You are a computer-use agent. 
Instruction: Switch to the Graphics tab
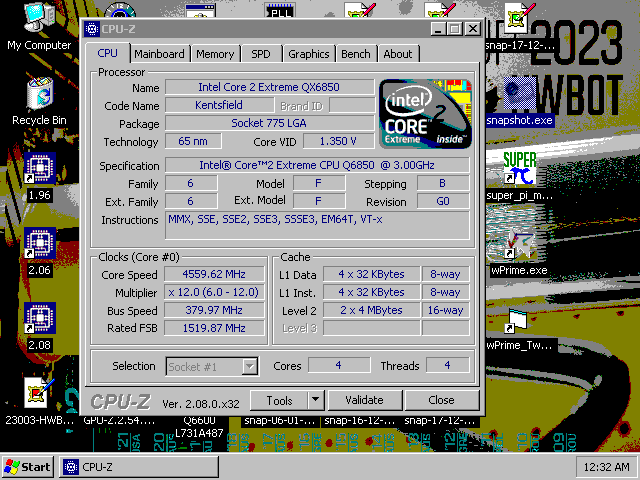pos(309,54)
